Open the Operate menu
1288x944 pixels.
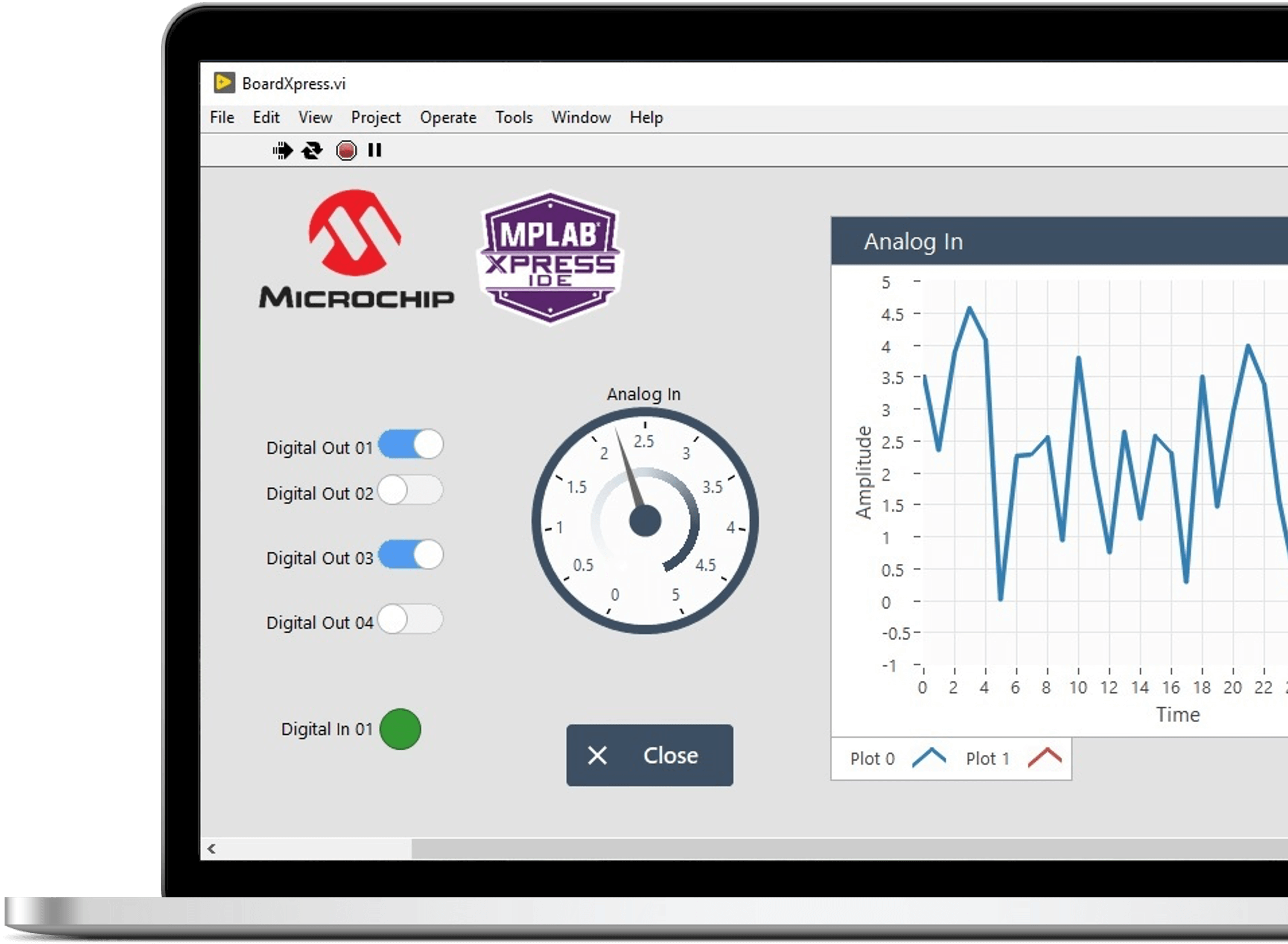pyautogui.click(x=448, y=117)
